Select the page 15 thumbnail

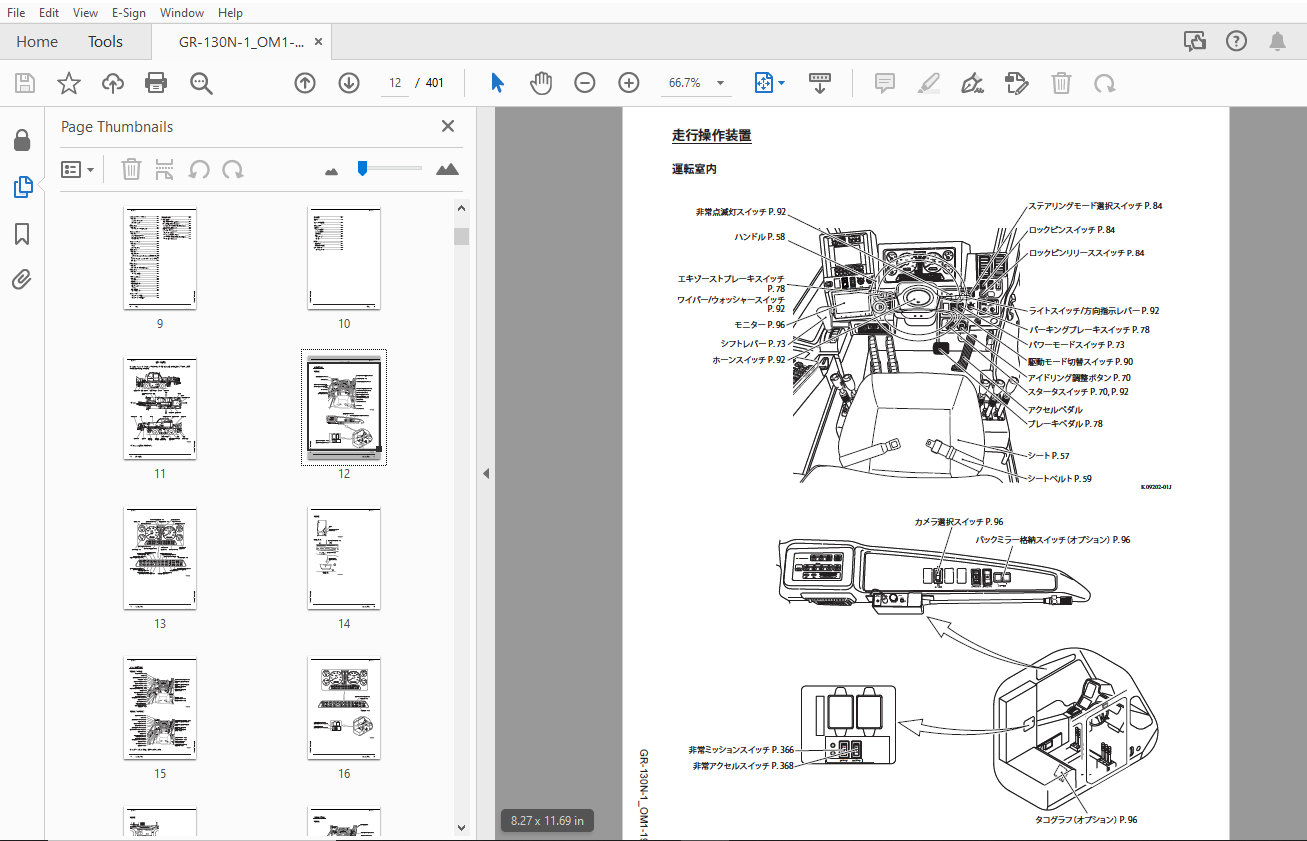pyautogui.click(x=160, y=708)
